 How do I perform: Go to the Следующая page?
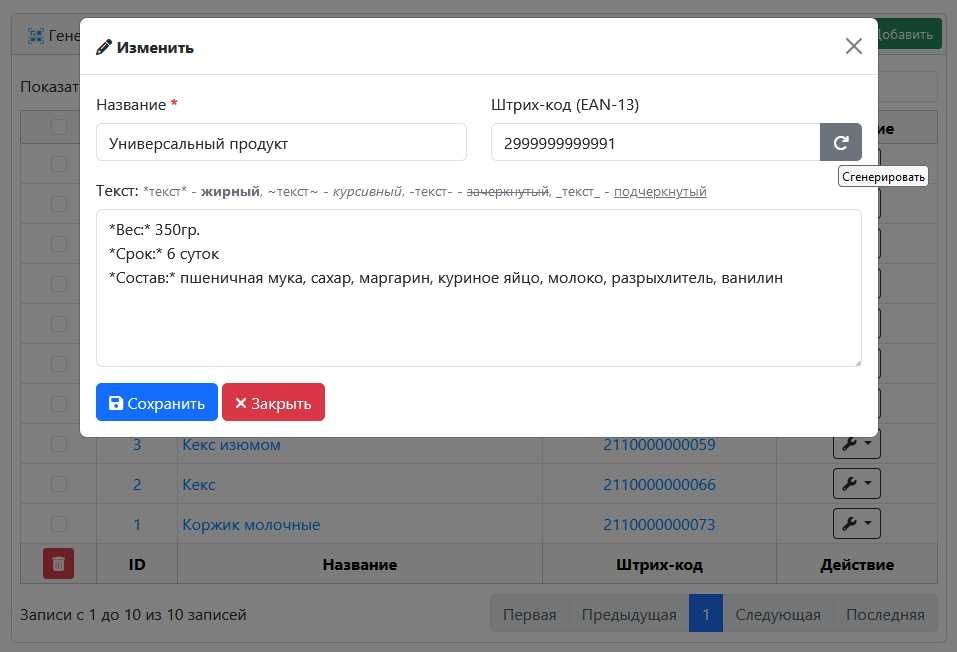click(x=778, y=614)
